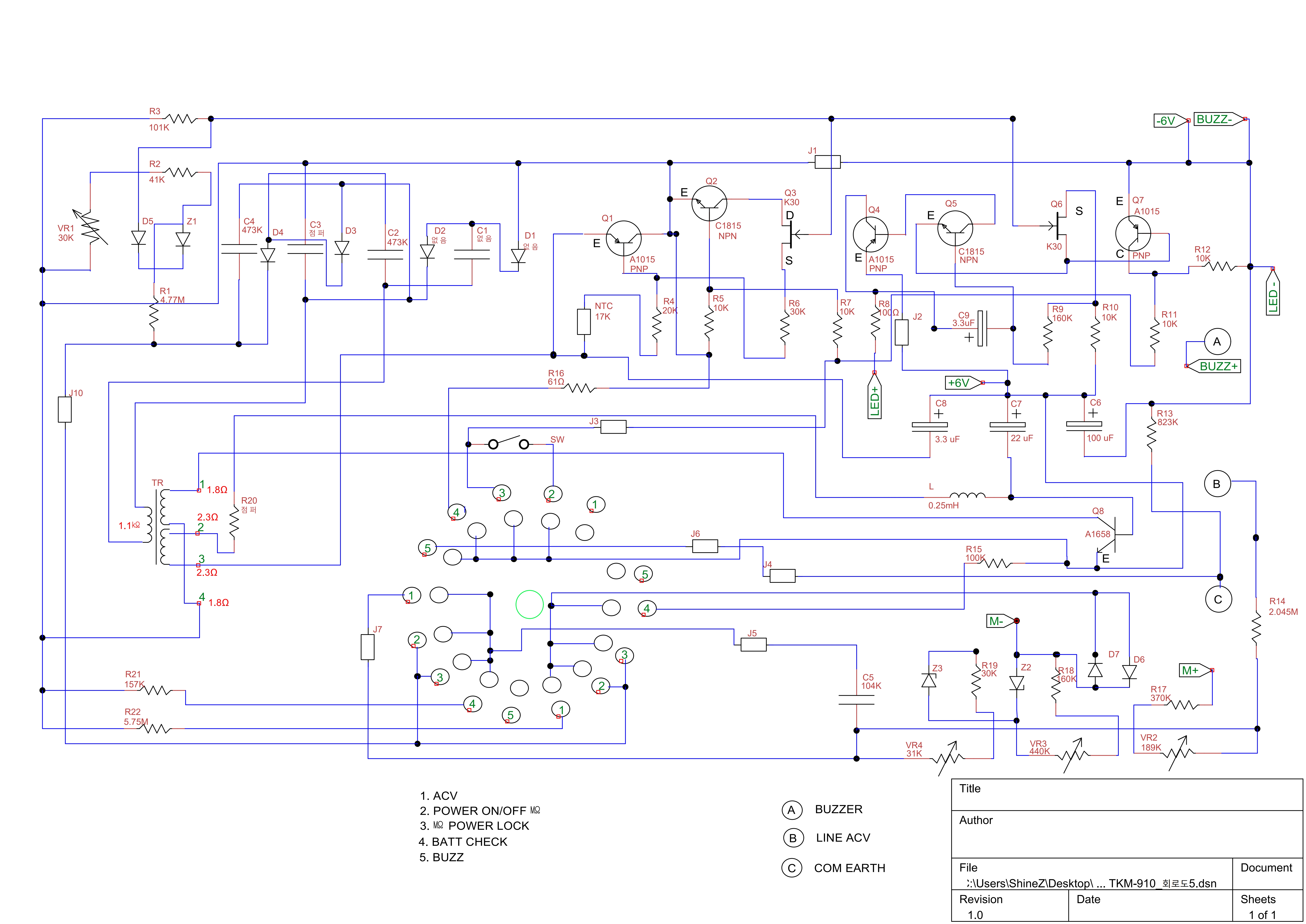Select the Q7 A1015 PNP transistor
Viewport: 1306px width, 924px height.
1133,233
